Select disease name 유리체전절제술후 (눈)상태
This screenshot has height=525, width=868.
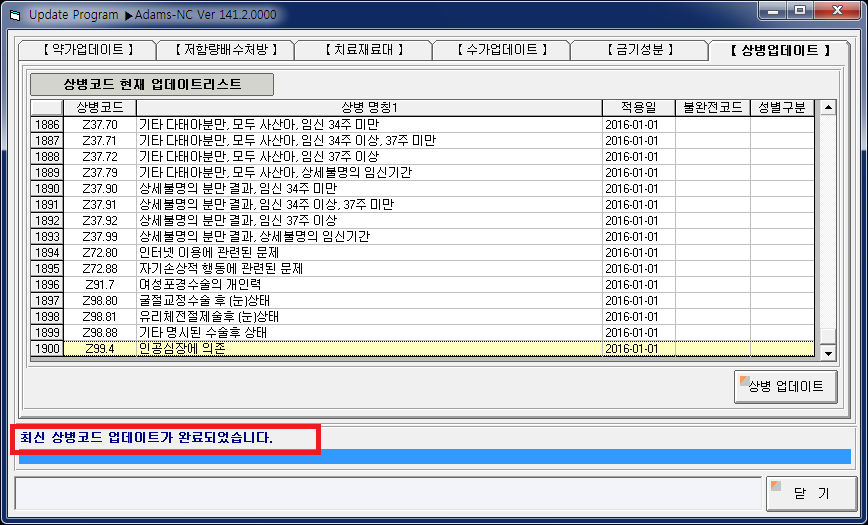369,317
